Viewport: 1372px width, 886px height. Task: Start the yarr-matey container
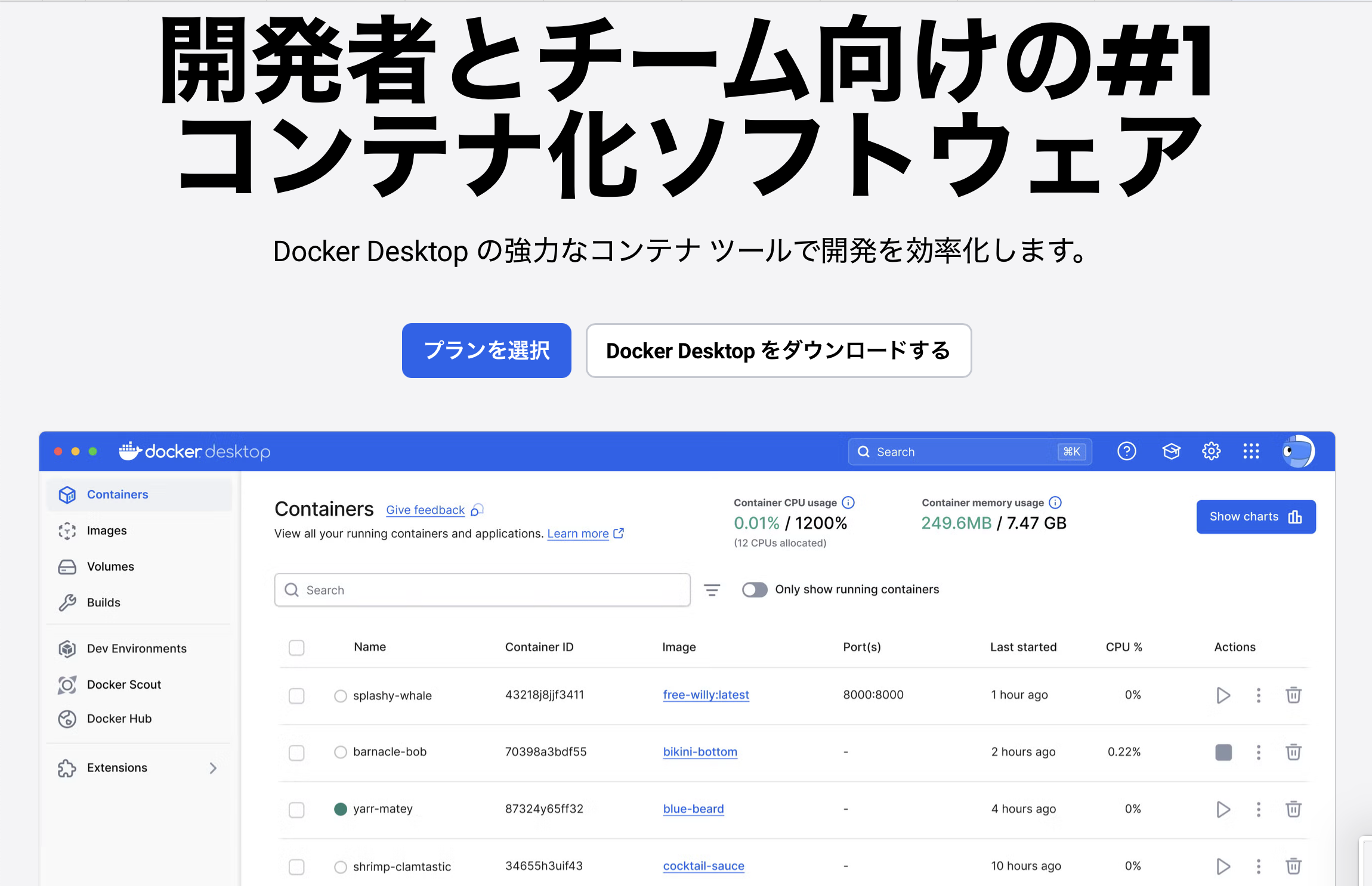(1223, 809)
